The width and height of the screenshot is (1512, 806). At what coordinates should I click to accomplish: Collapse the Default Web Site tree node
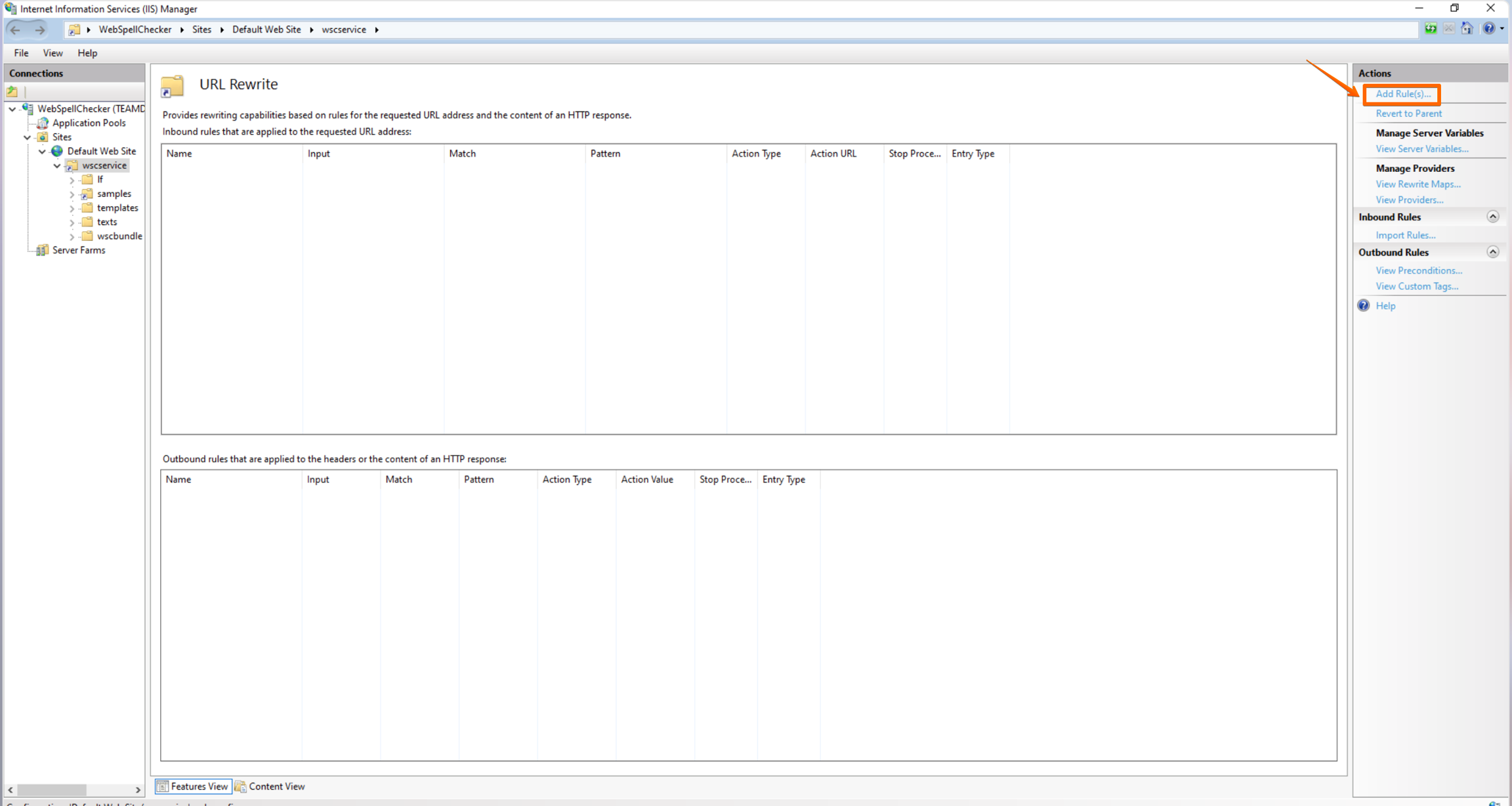click(x=42, y=152)
